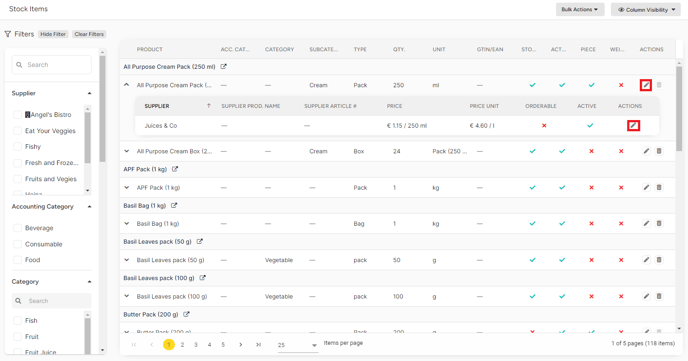This screenshot has height=361, width=688.
Task: Enable the Consumable accounting category filter
Action: coord(18,244)
